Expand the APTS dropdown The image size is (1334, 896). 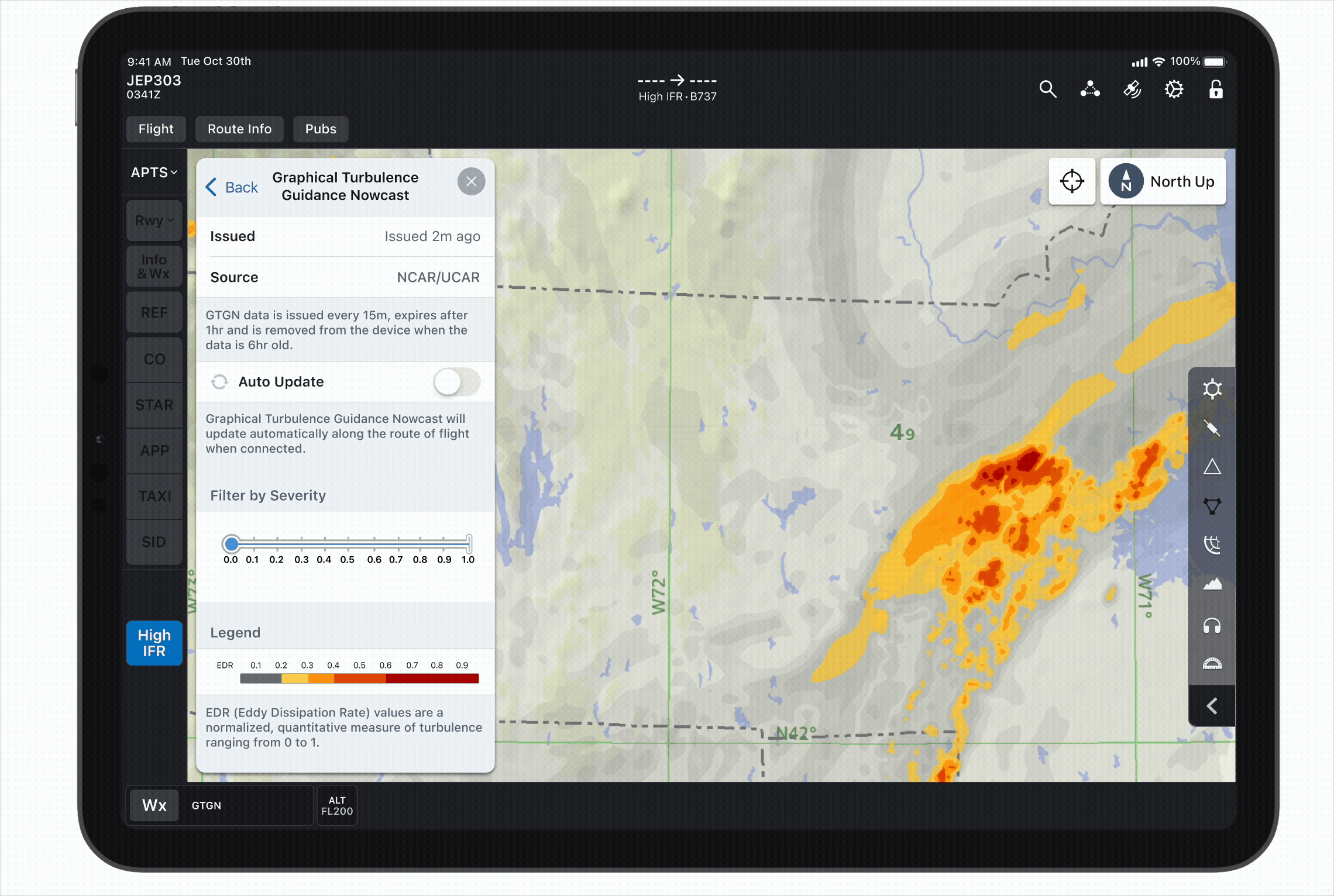click(154, 173)
